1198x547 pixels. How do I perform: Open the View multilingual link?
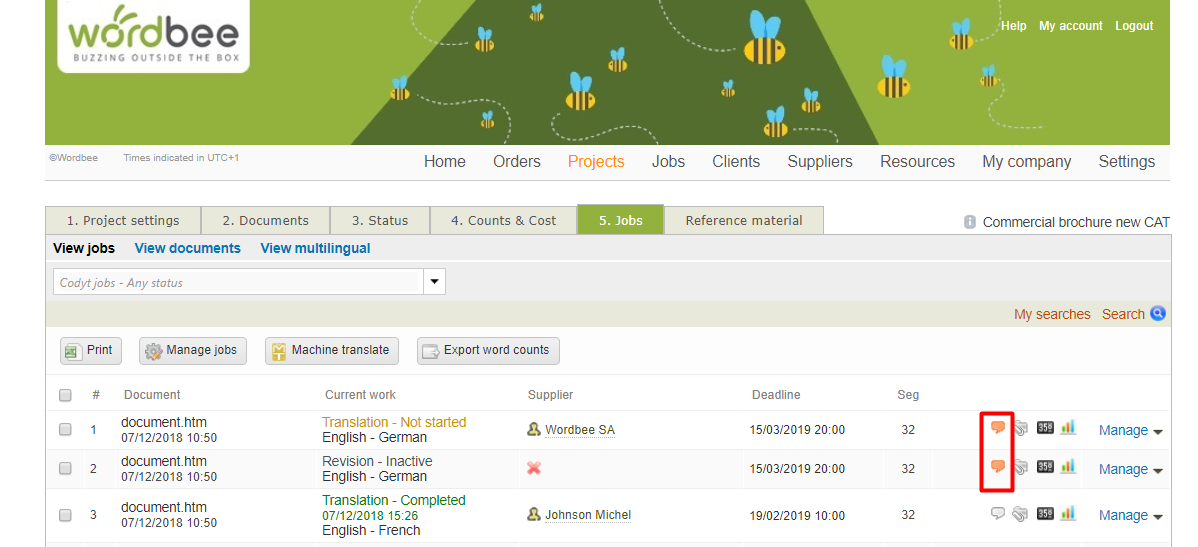click(x=315, y=248)
